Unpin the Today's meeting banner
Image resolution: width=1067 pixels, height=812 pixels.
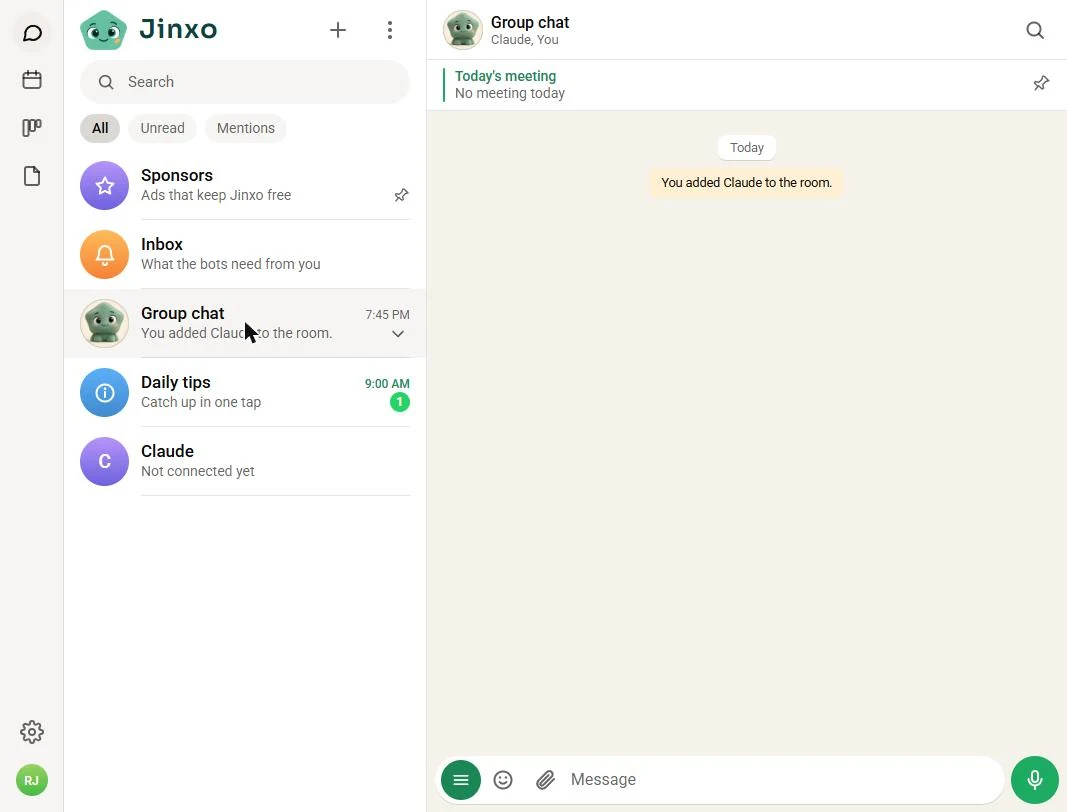(1040, 84)
